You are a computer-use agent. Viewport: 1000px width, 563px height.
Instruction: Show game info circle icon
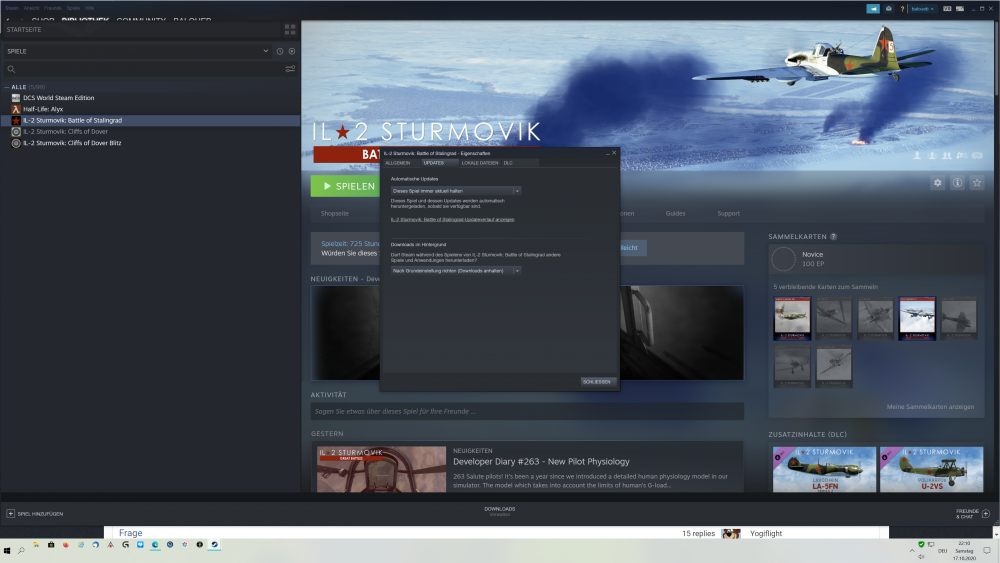957,183
